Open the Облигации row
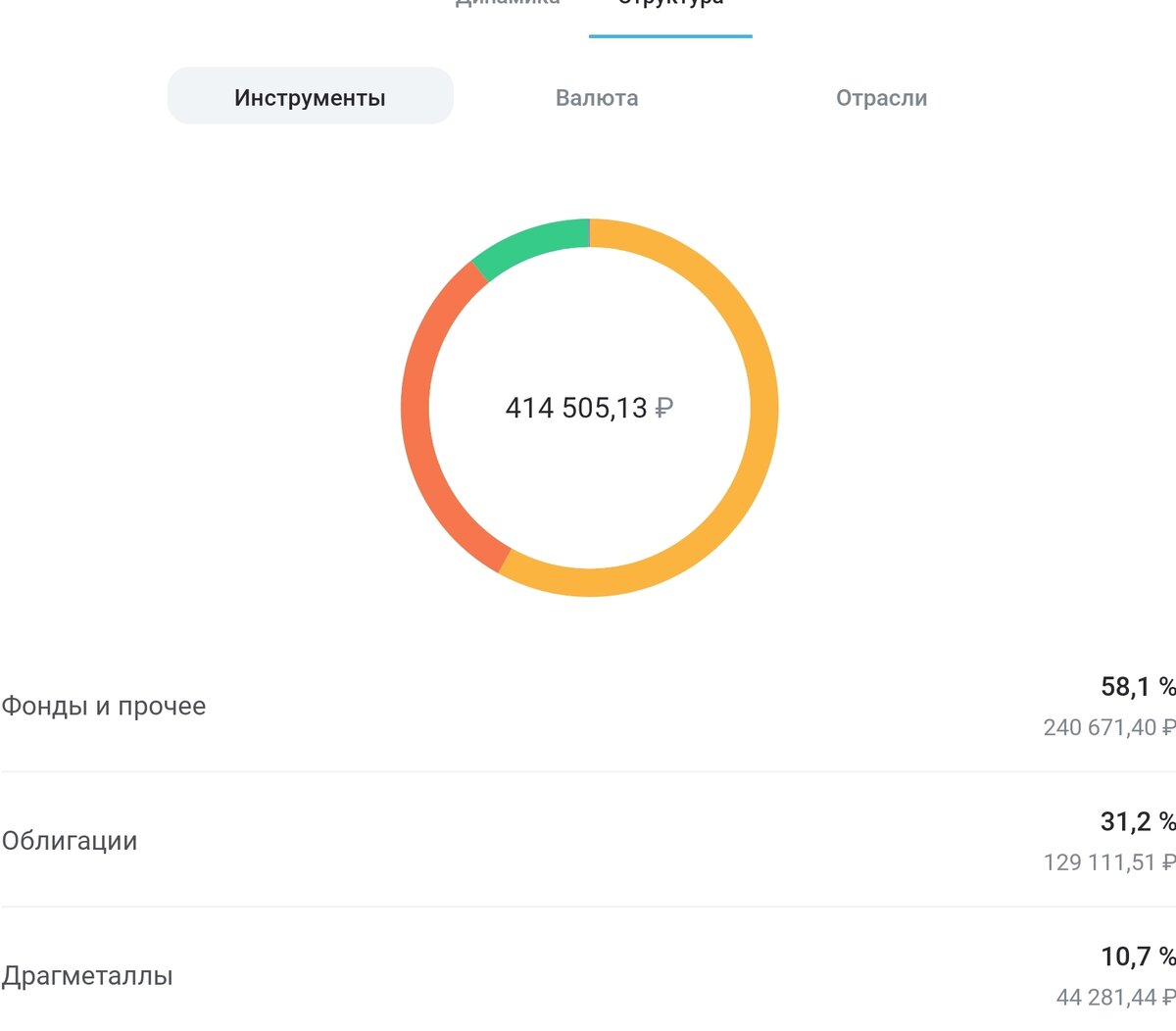This screenshot has width=1176, height=1031. click(x=588, y=840)
